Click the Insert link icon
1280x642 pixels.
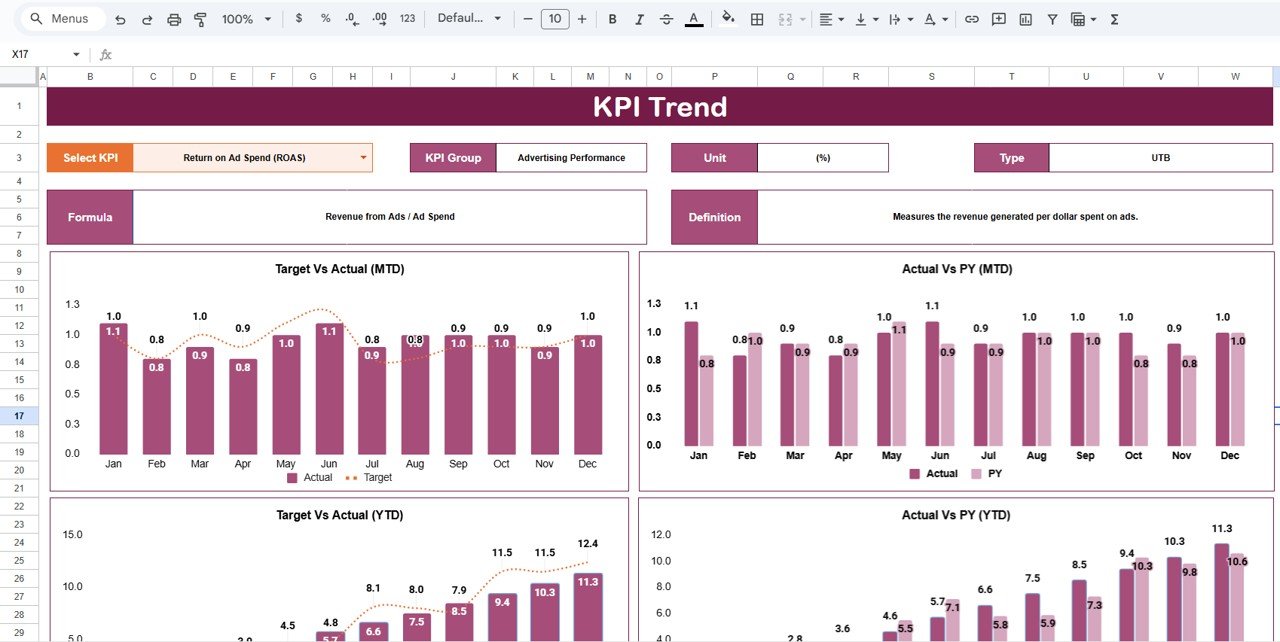(971, 18)
